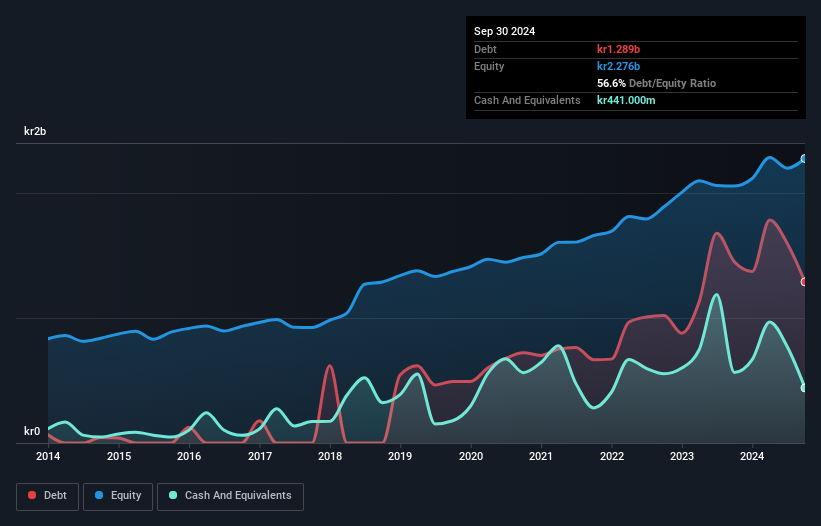Click the 2023 axis label
821x526 pixels.
point(682,456)
